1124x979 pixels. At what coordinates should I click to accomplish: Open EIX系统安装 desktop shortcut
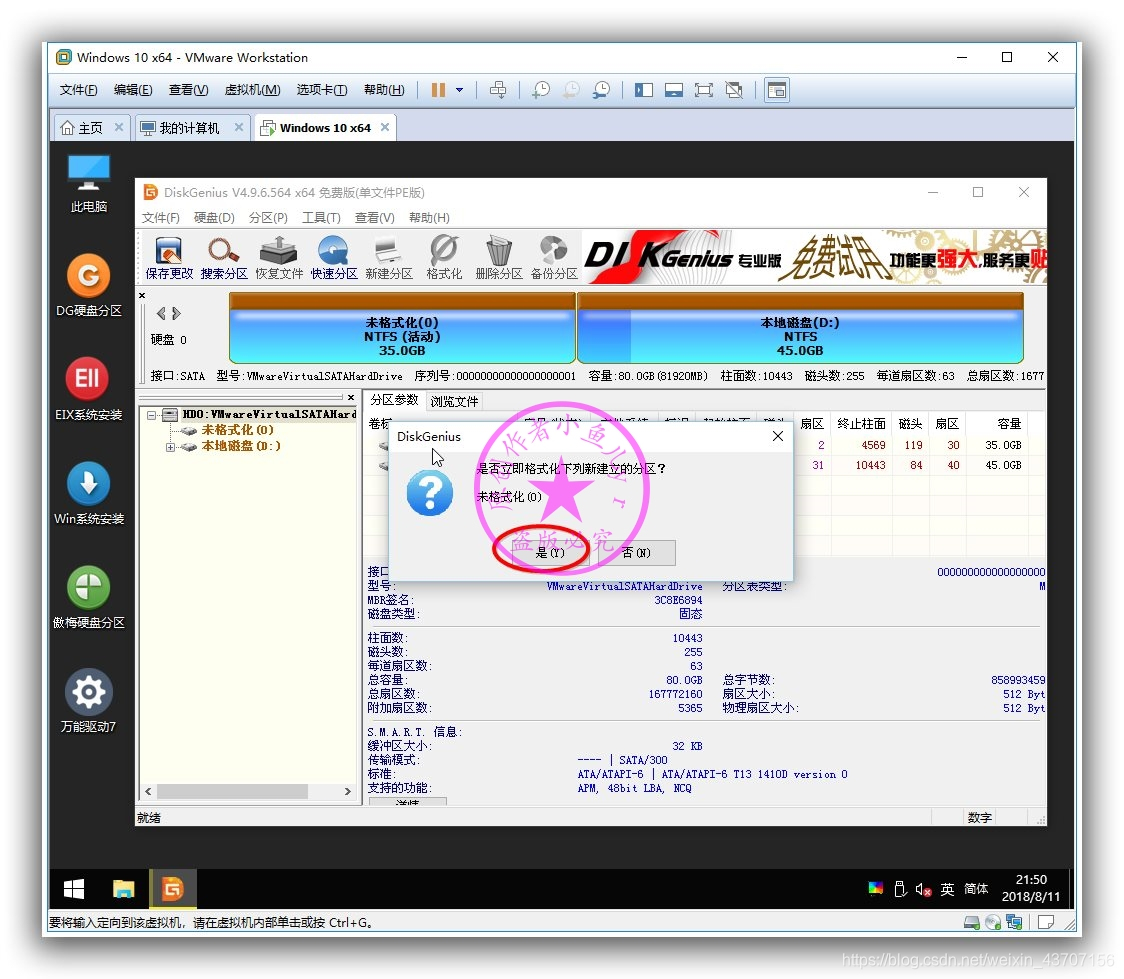(89, 388)
